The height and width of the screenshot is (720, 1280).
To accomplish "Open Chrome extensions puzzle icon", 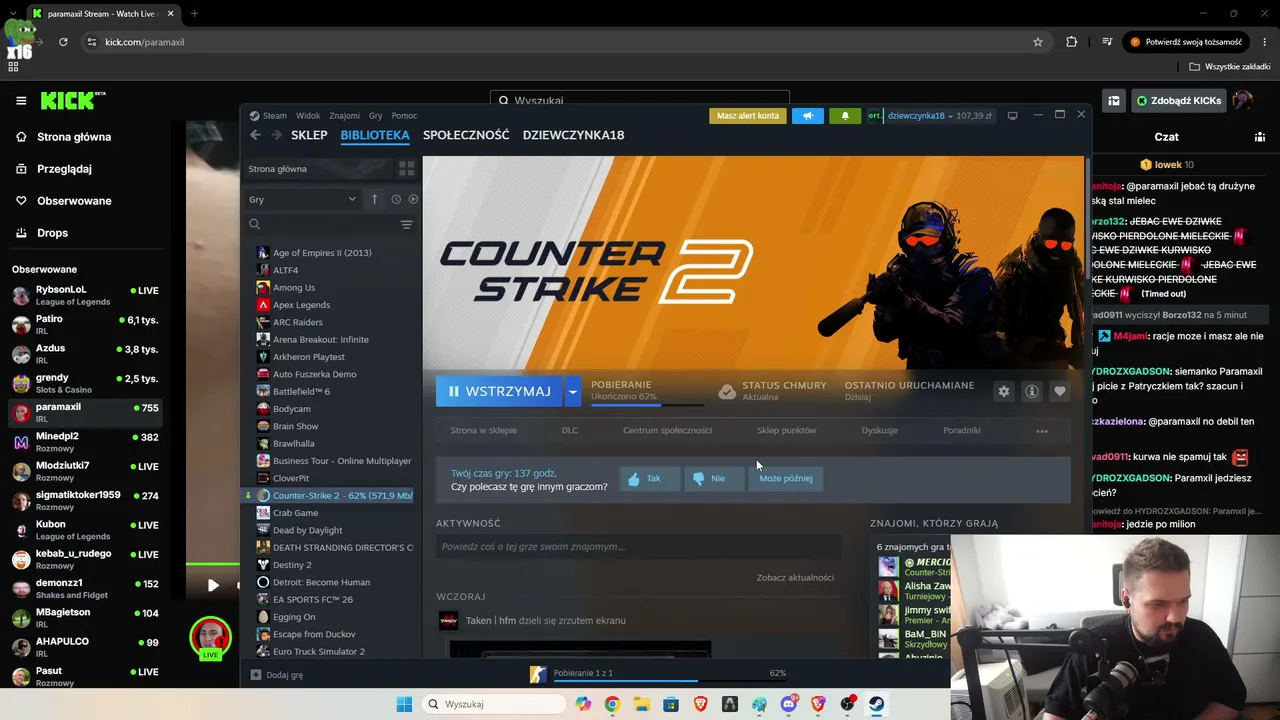I will pyautogui.click(x=1072, y=42).
